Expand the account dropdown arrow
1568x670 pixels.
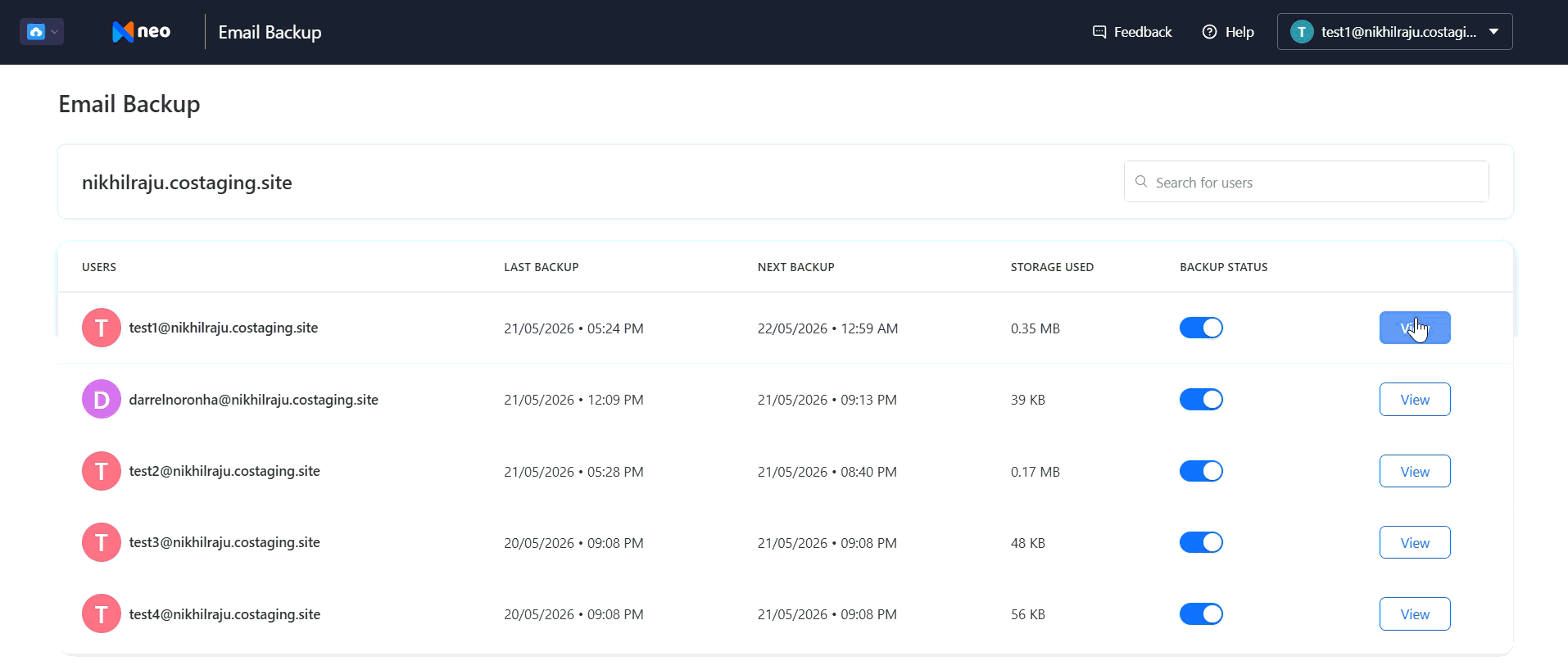point(1493,32)
